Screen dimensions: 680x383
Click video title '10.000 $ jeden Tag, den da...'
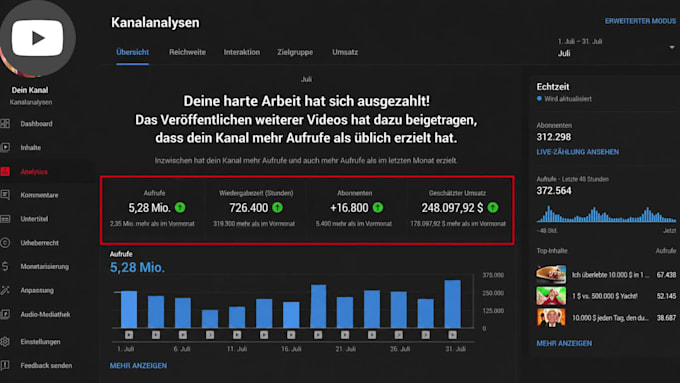(x=610, y=318)
